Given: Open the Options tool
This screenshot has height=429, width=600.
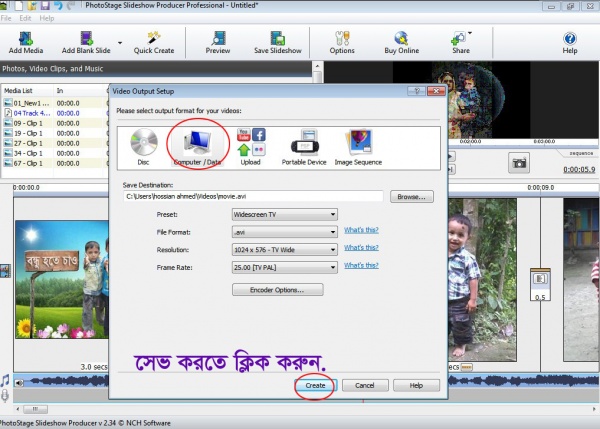Looking at the screenshot, I should (x=342, y=42).
